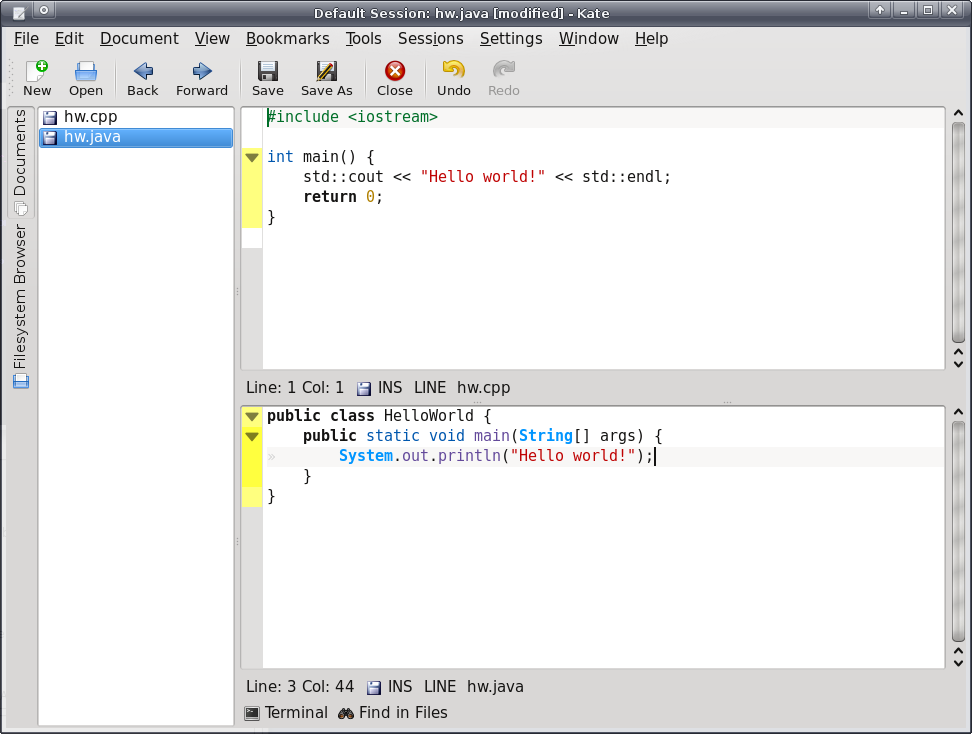The width and height of the screenshot is (972, 734).
Task: Open the Edit menu
Action: pyautogui.click(x=69, y=38)
